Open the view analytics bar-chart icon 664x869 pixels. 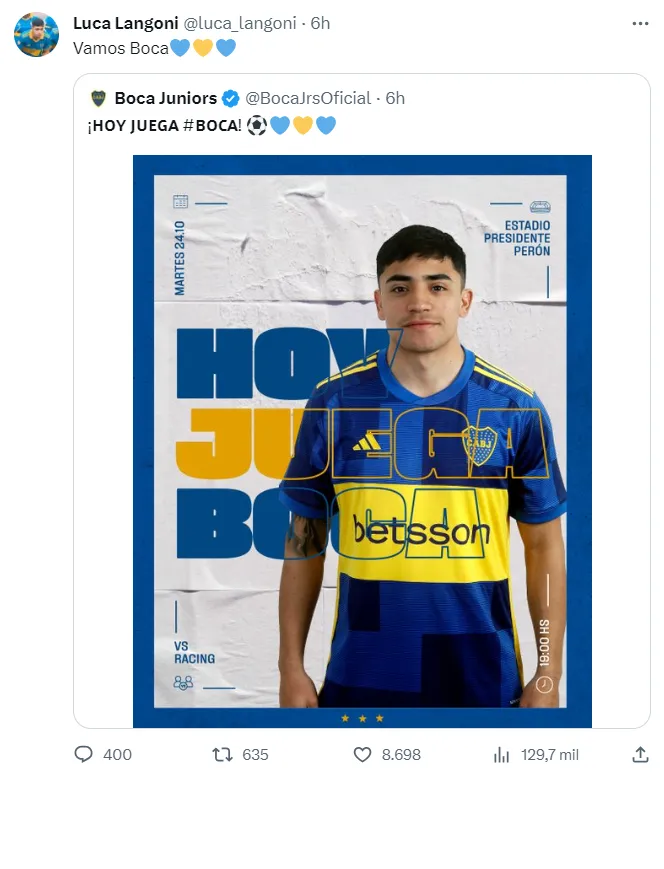tap(502, 755)
